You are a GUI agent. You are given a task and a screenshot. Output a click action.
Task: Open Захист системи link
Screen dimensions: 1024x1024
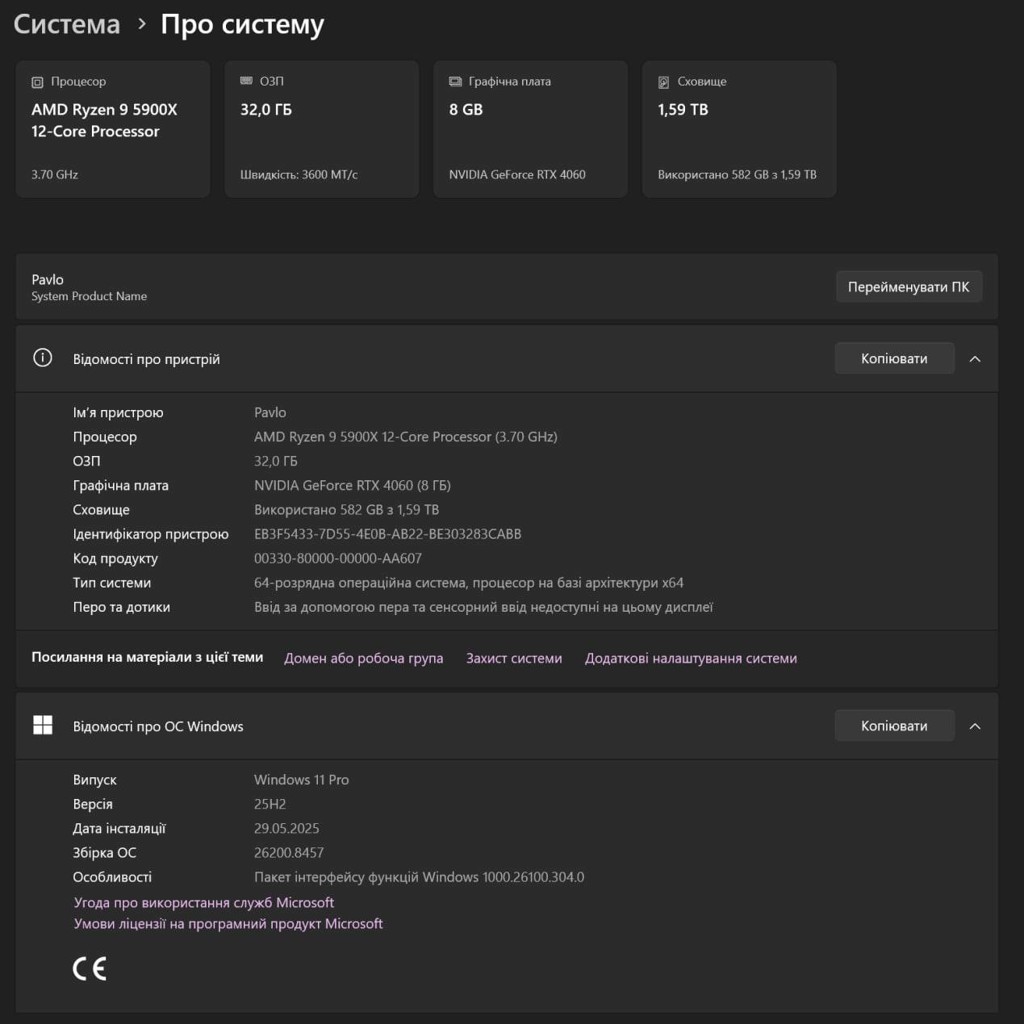point(514,658)
